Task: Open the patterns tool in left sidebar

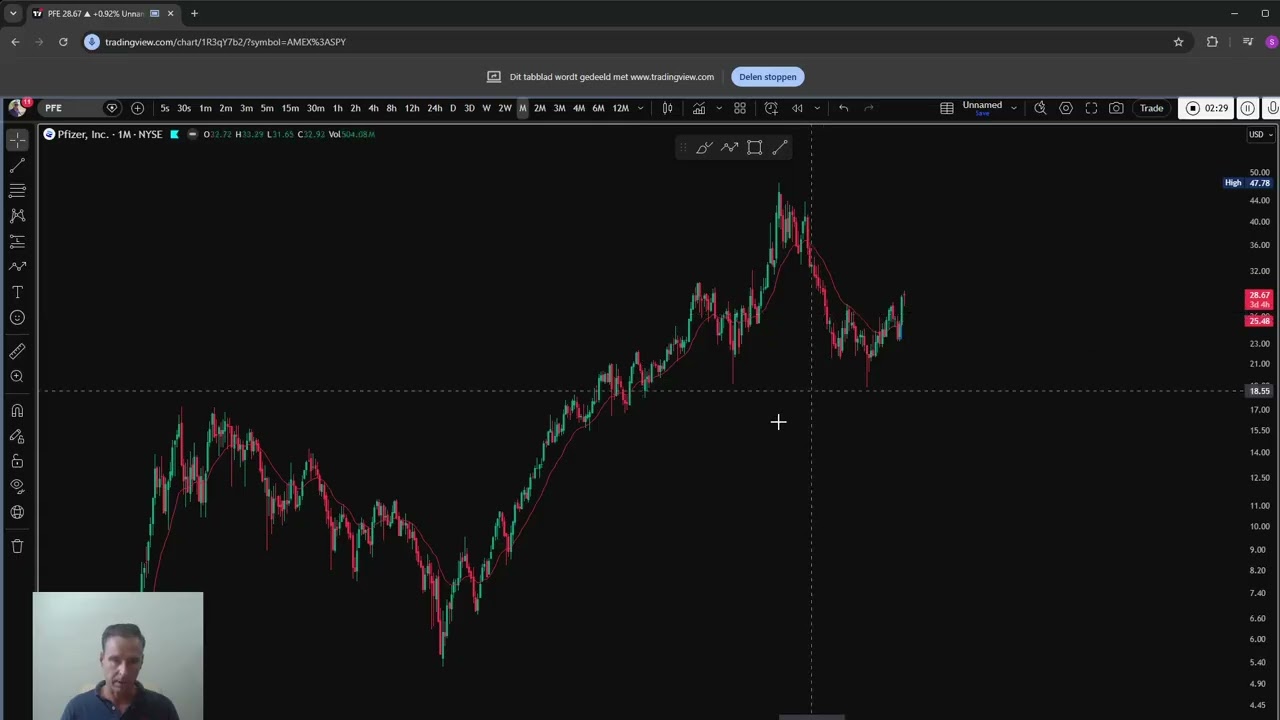Action: pyautogui.click(x=17, y=215)
